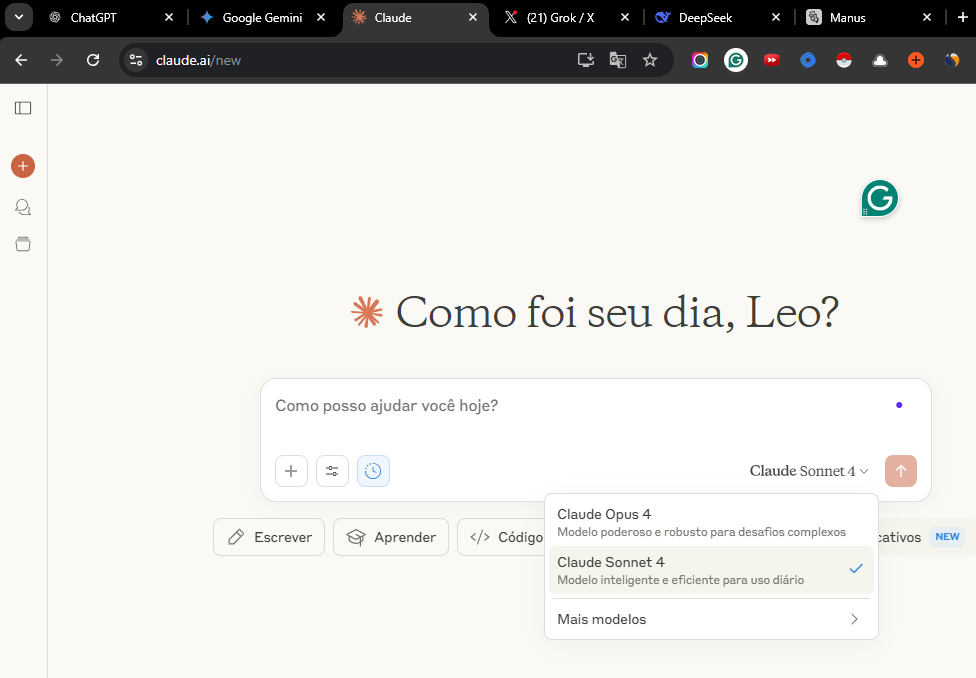The width and height of the screenshot is (976, 678).
Task: Open Grammarly extension in toolbar
Action: click(736, 60)
